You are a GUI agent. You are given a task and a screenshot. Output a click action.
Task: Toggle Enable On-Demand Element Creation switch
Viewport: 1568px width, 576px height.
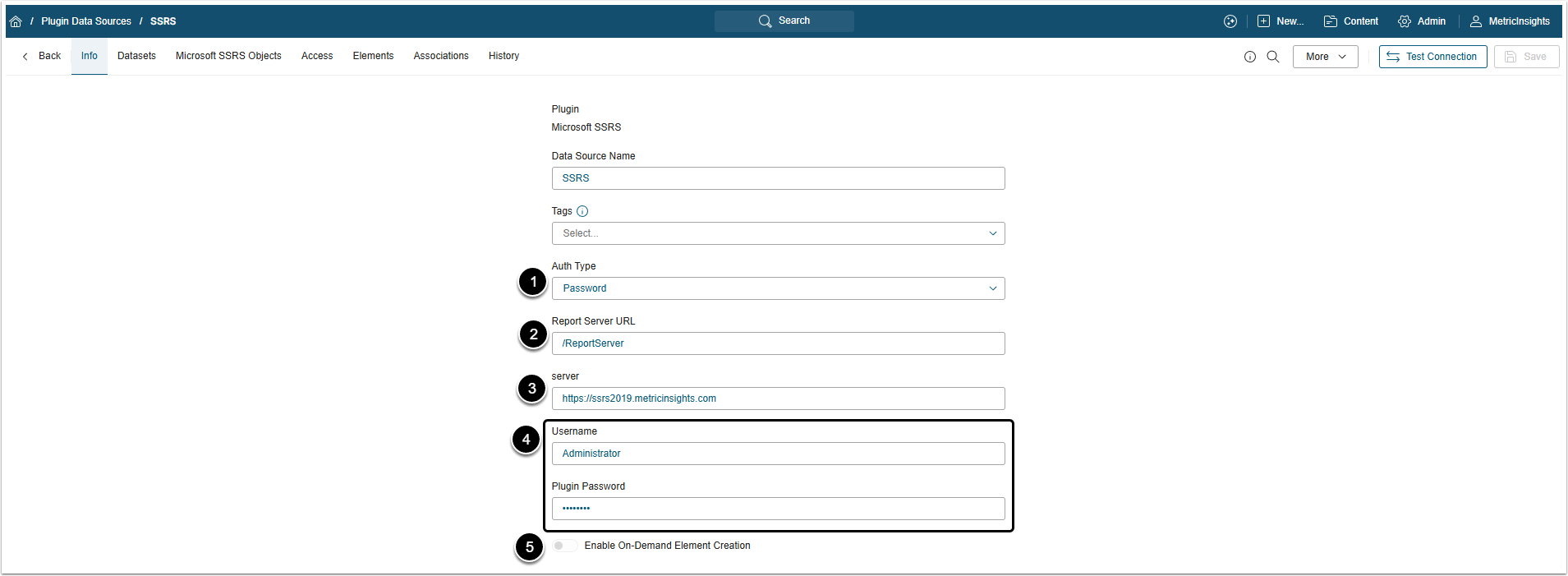[563, 546]
